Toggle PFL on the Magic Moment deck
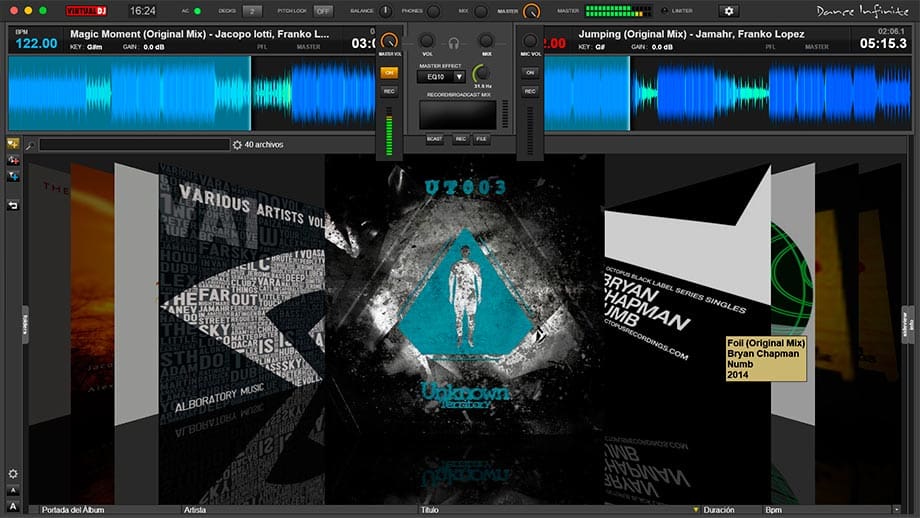 pos(262,47)
